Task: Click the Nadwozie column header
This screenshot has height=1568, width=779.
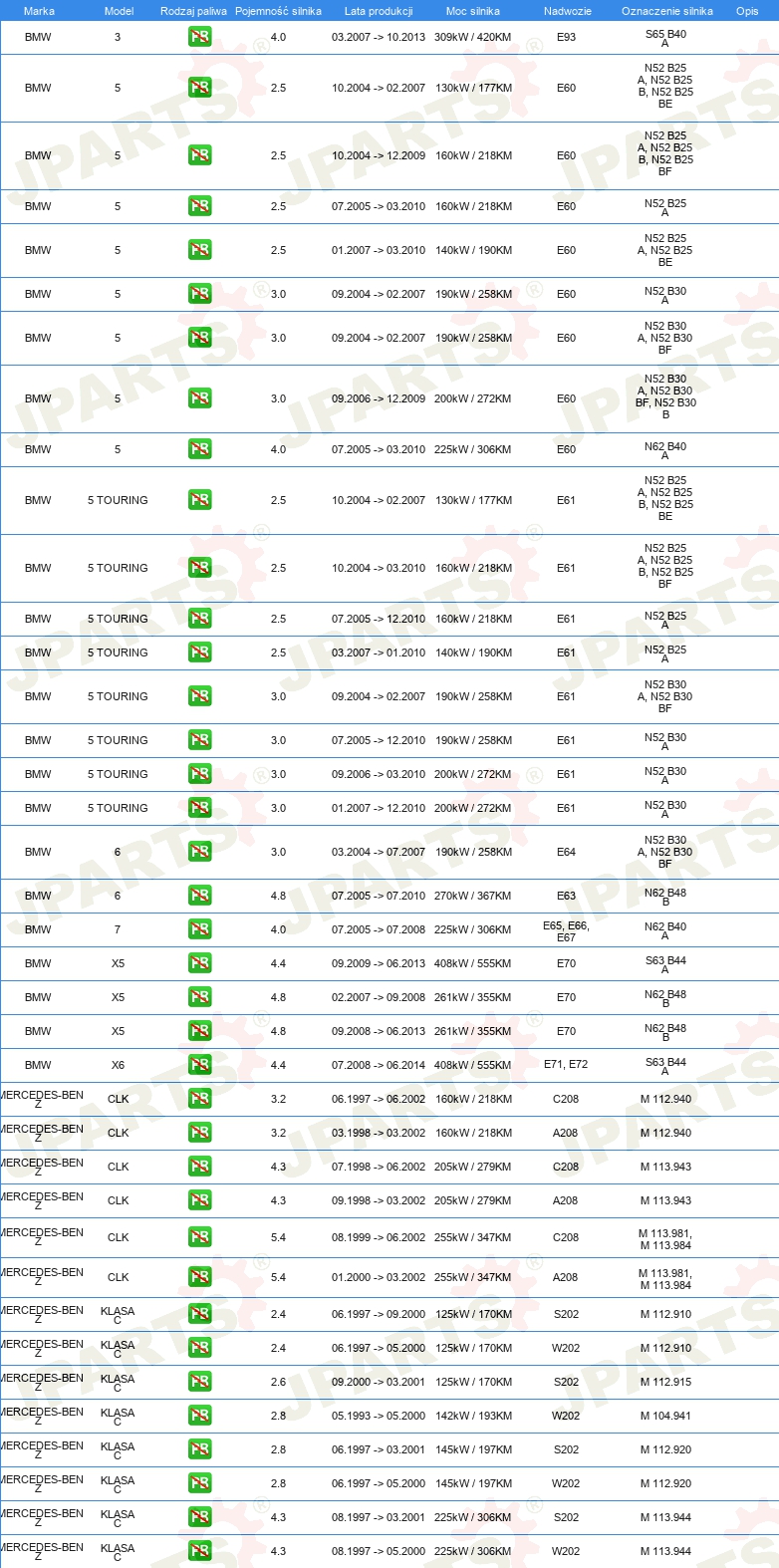Action: tap(567, 11)
